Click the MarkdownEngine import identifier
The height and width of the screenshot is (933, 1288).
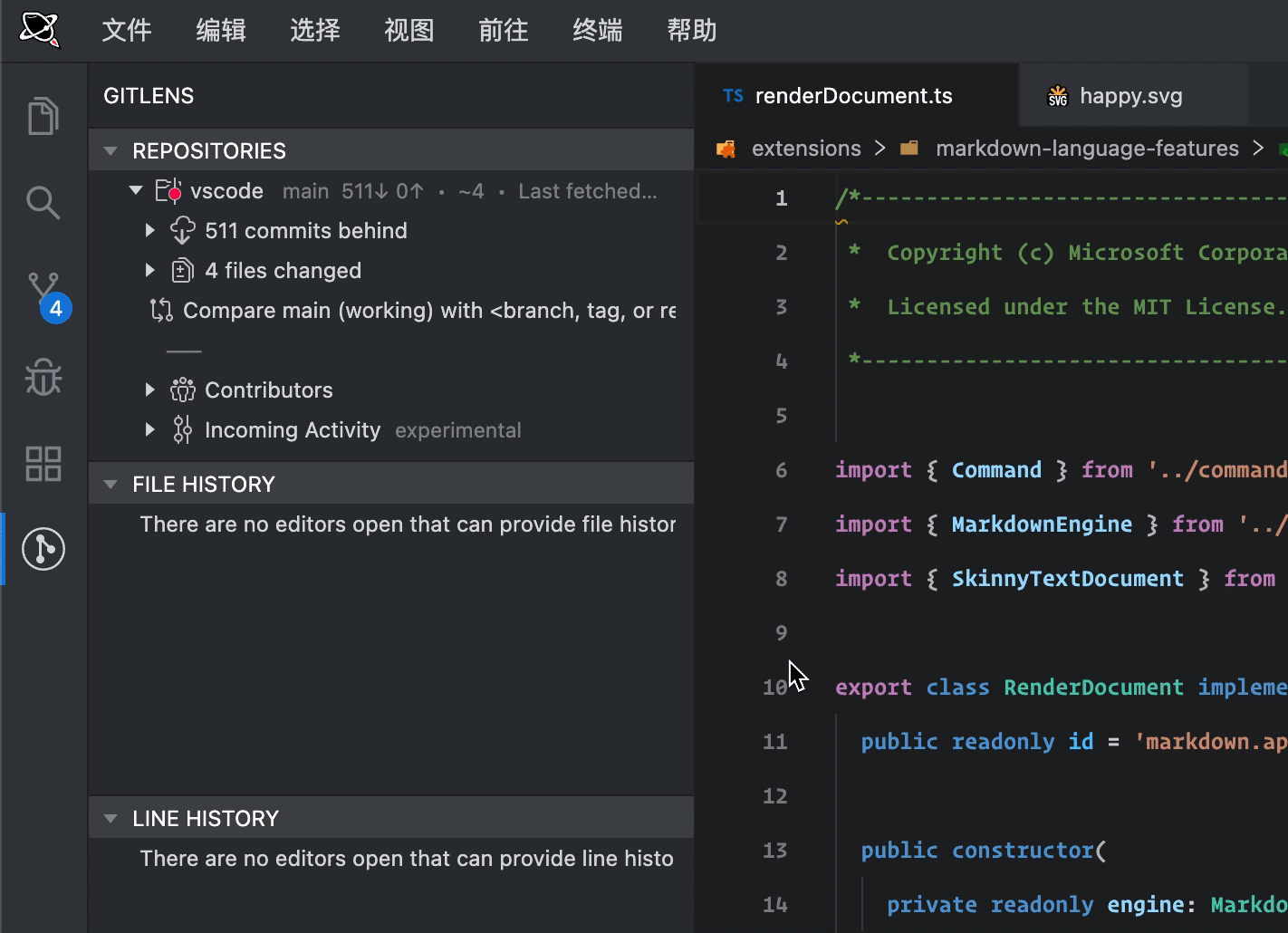coord(1042,524)
